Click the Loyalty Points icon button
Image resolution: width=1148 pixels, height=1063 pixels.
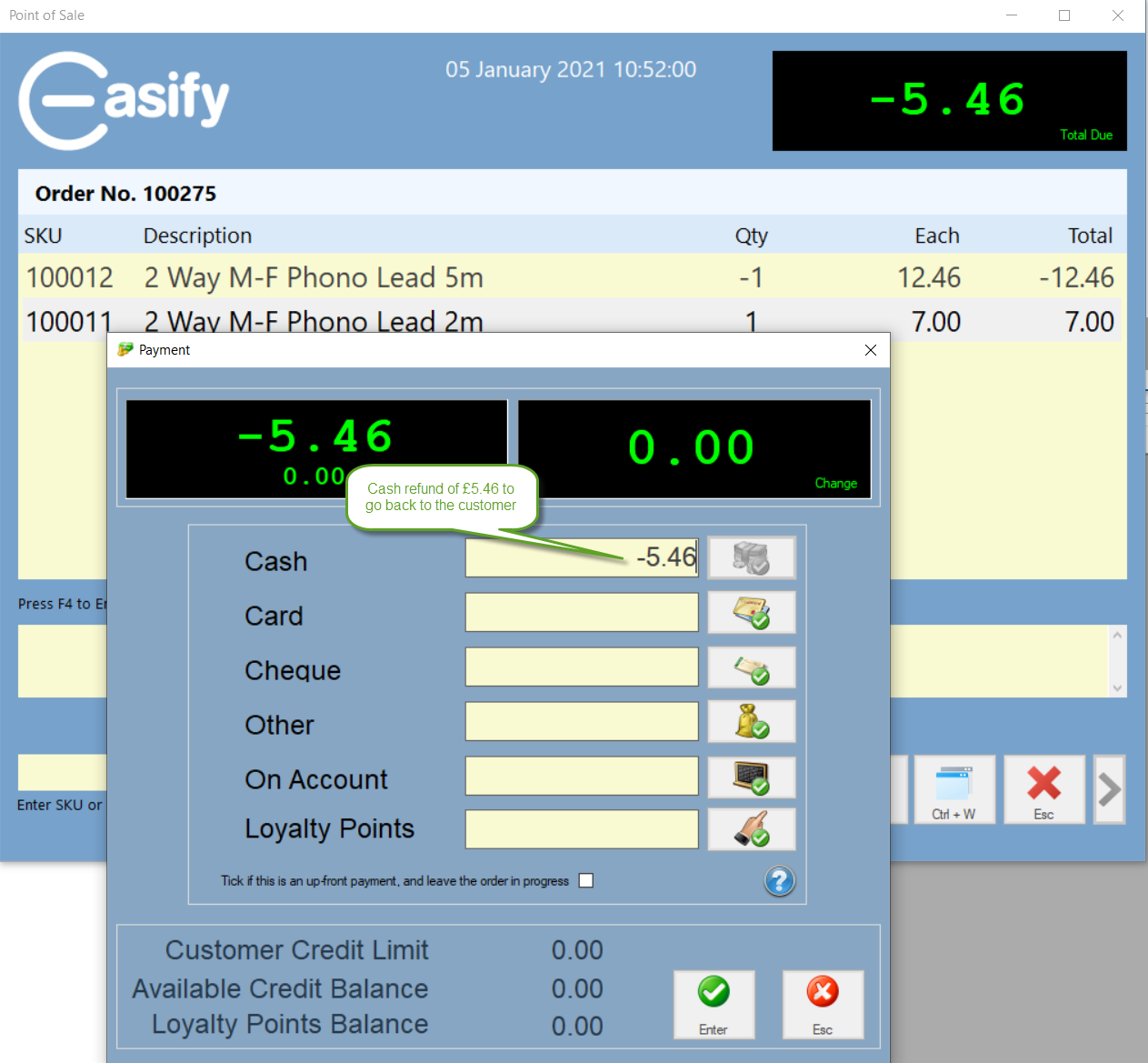click(751, 829)
